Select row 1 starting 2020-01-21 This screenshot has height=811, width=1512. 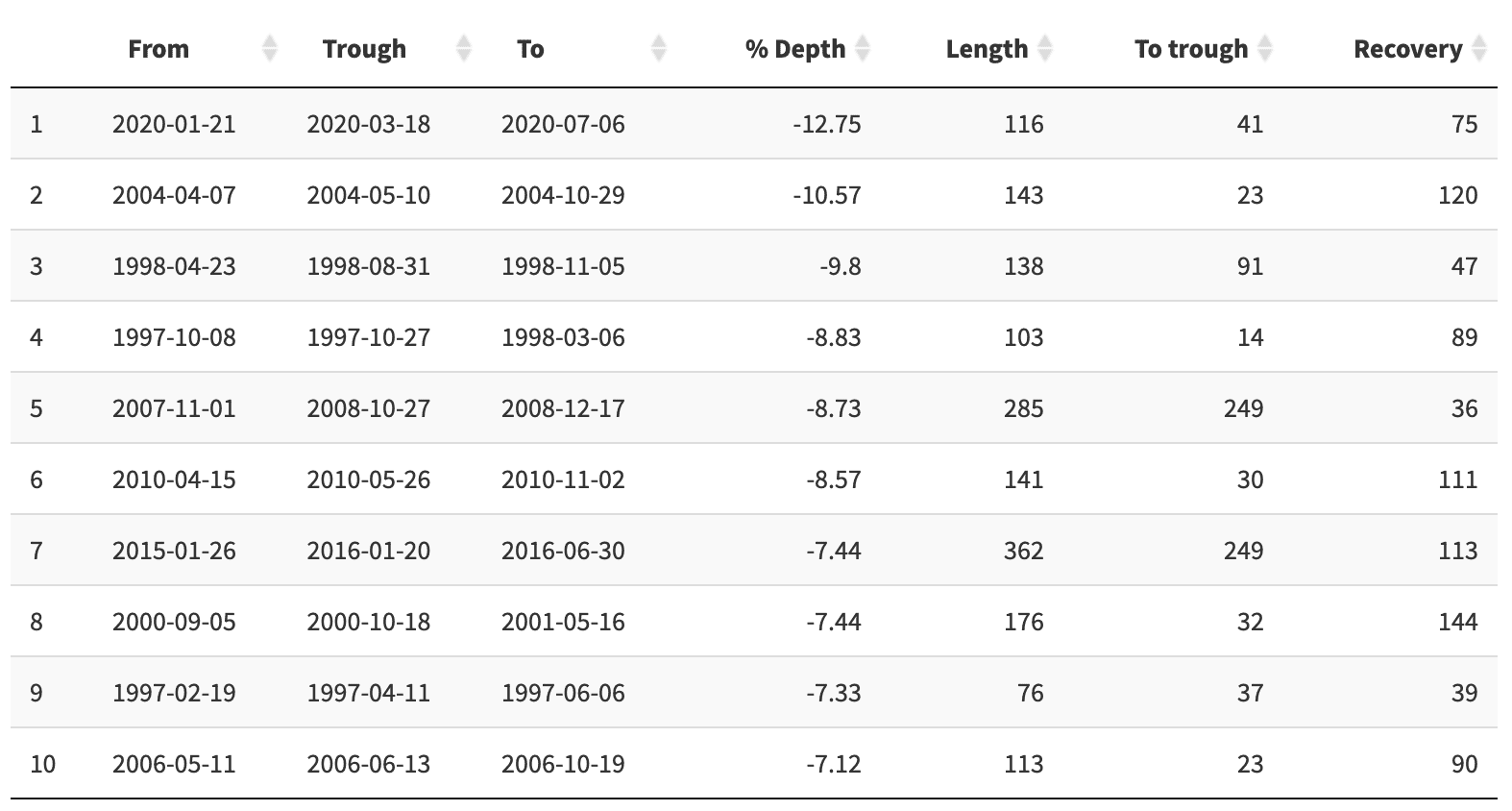point(754,124)
